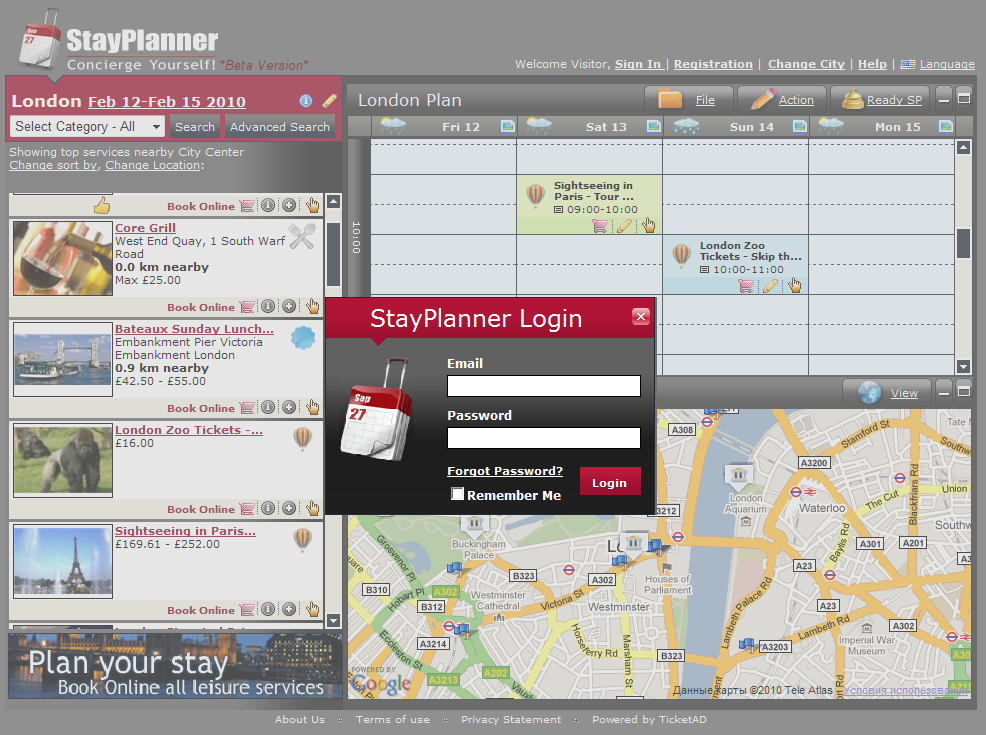The image size is (986, 735).
Task: Click the cart icon on the 09:00-10:00 plan event
Action: tap(601, 226)
